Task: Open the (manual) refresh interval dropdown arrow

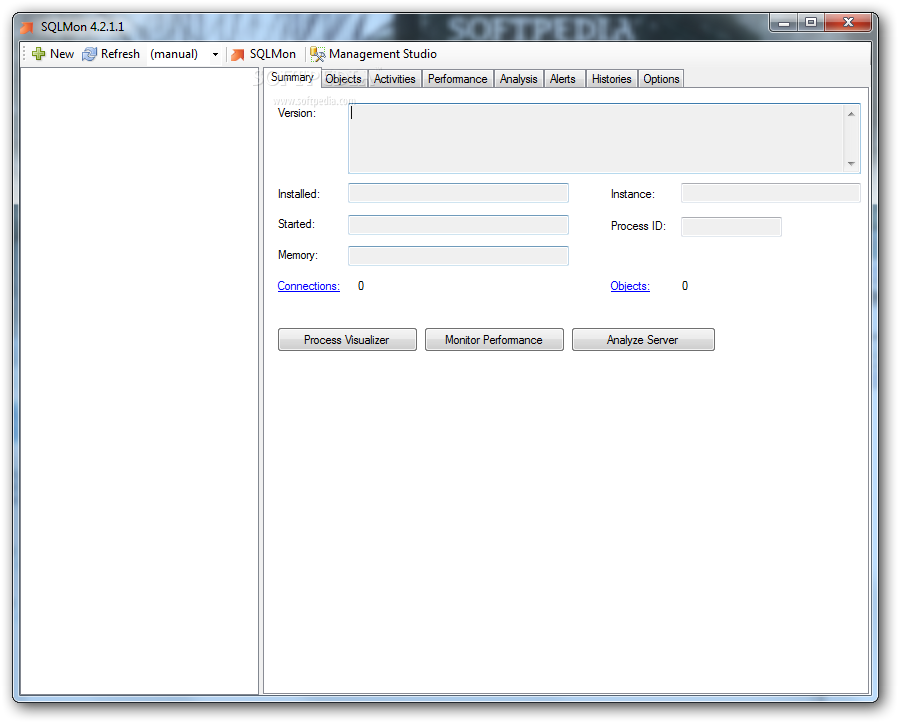Action: click(x=215, y=54)
